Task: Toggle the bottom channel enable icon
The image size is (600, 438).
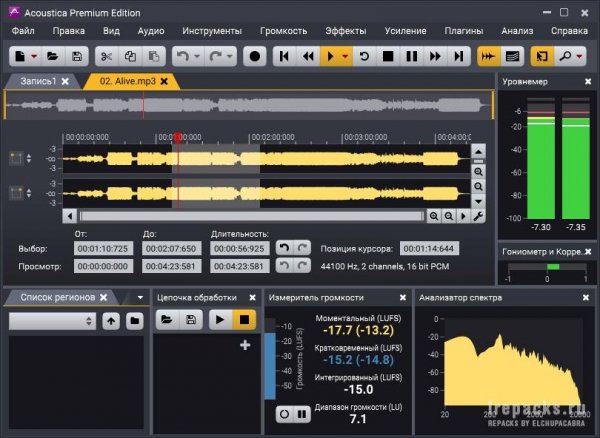Action: click(16, 193)
